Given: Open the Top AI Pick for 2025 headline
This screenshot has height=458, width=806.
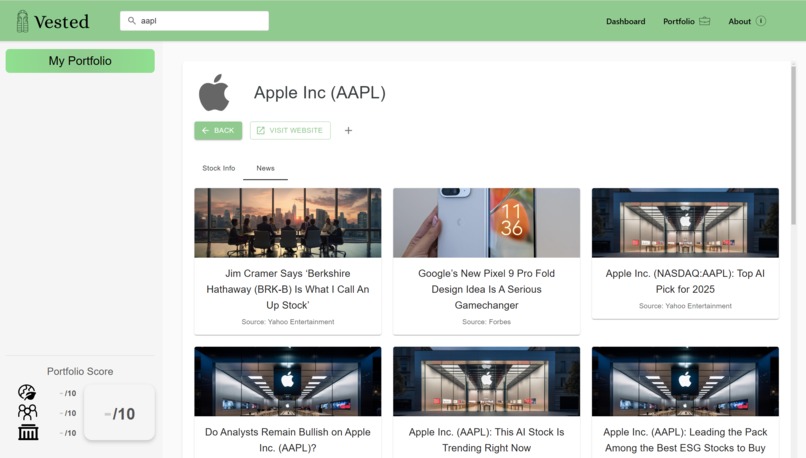Looking at the screenshot, I should (685, 281).
